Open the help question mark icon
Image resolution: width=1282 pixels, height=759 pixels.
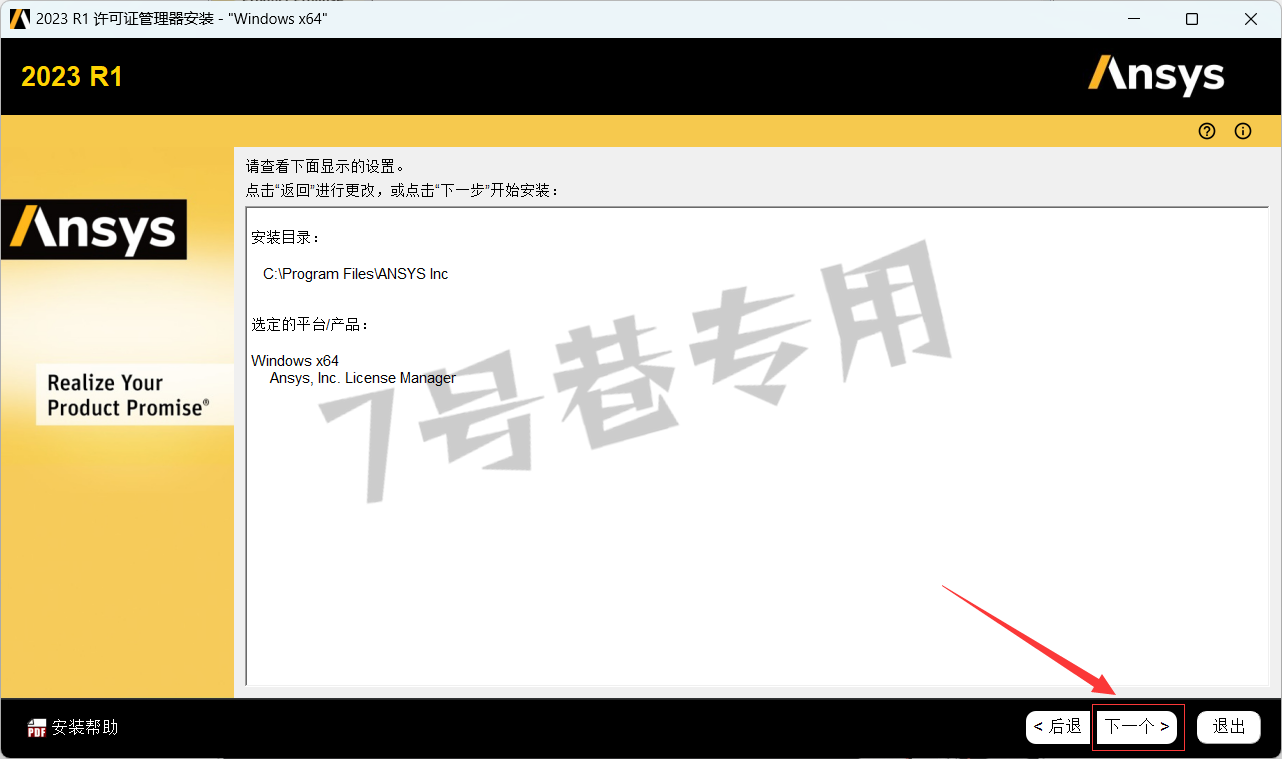click(x=1207, y=131)
